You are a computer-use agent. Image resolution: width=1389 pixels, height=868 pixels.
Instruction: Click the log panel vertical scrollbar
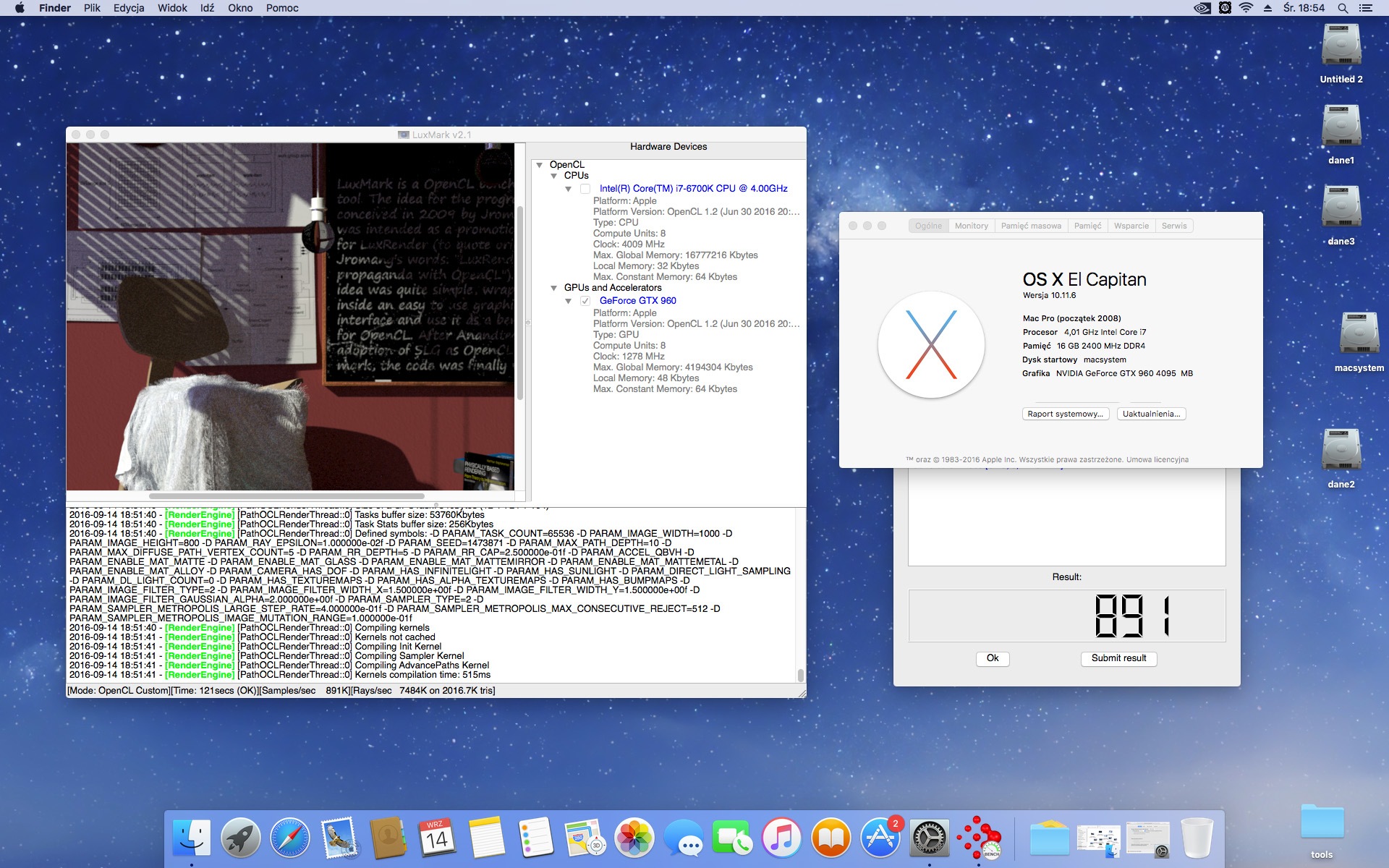point(800,675)
